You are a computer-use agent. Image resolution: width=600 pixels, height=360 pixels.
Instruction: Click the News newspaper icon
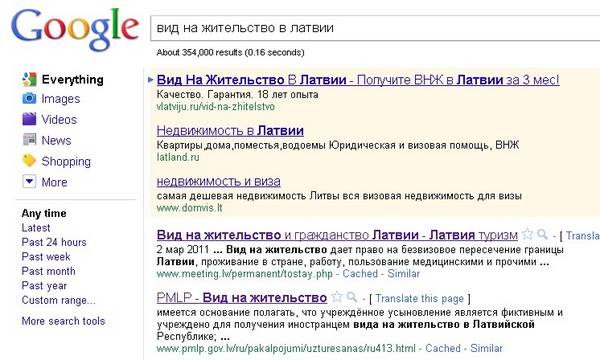tap(29, 140)
